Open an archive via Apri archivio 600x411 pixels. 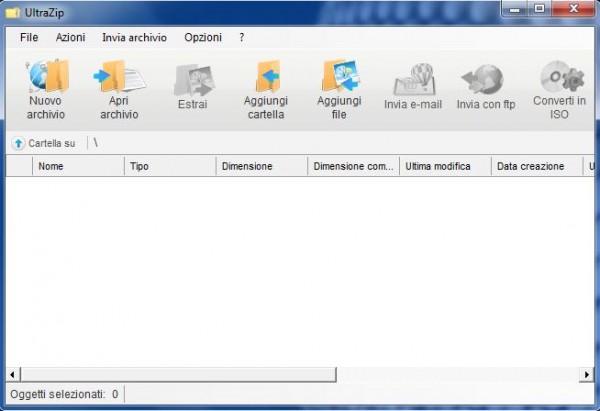[x=119, y=90]
